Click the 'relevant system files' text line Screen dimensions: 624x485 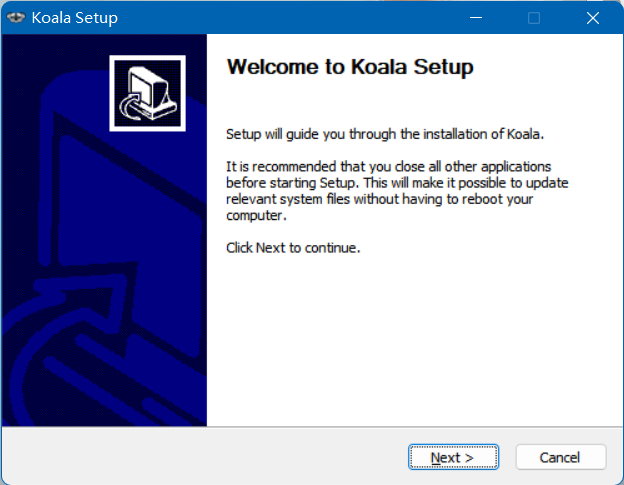point(379,199)
